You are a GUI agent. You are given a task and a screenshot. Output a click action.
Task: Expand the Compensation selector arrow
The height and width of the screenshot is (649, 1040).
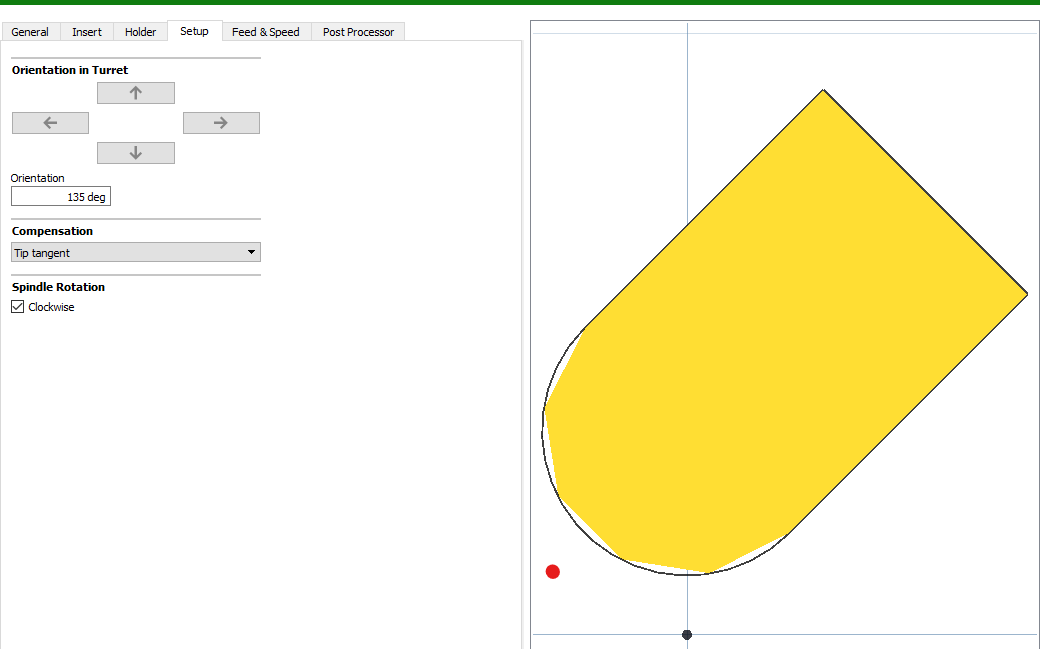250,252
